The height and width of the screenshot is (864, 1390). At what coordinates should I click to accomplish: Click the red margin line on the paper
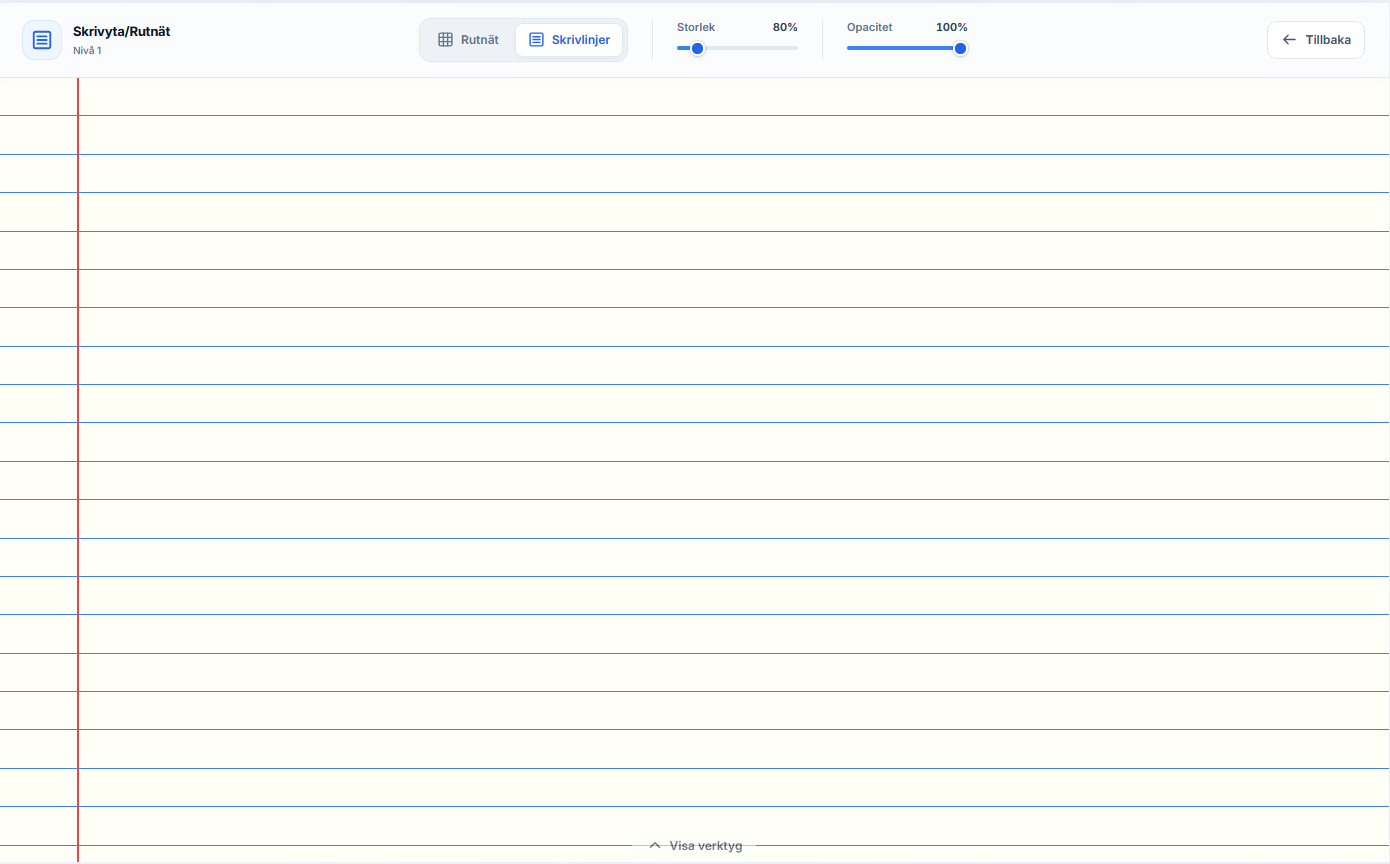point(78,470)
